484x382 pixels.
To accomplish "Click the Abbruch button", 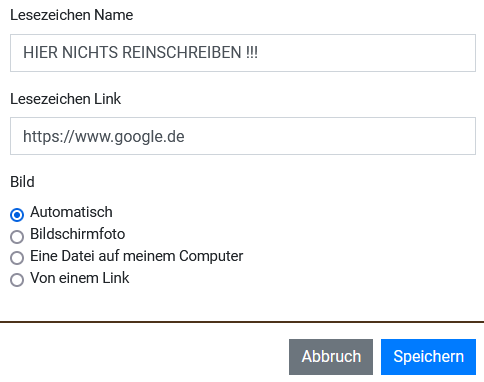I will 331,357.
